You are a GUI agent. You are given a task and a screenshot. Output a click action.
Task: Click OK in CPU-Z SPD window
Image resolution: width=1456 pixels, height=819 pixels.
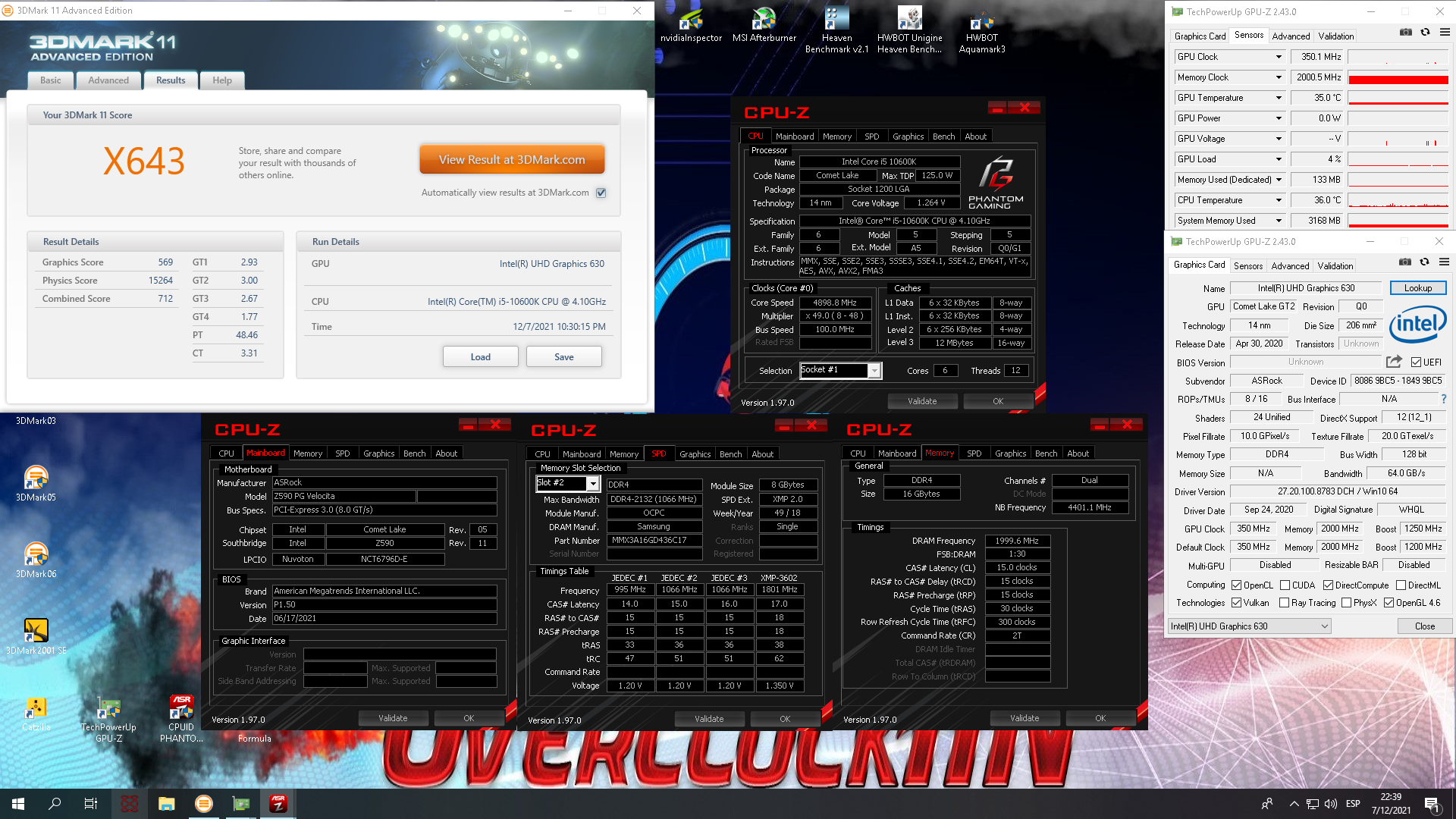point(785,719)
